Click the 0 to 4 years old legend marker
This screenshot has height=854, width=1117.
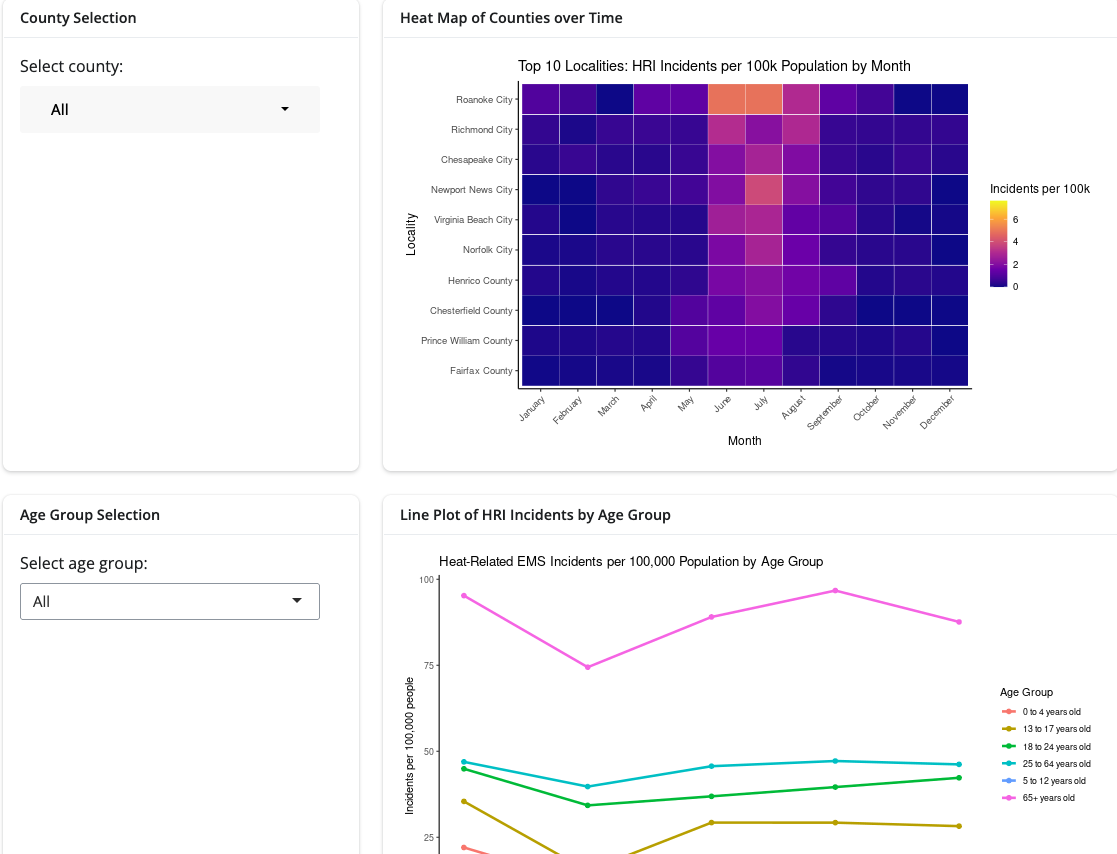tap(1009, 712)
